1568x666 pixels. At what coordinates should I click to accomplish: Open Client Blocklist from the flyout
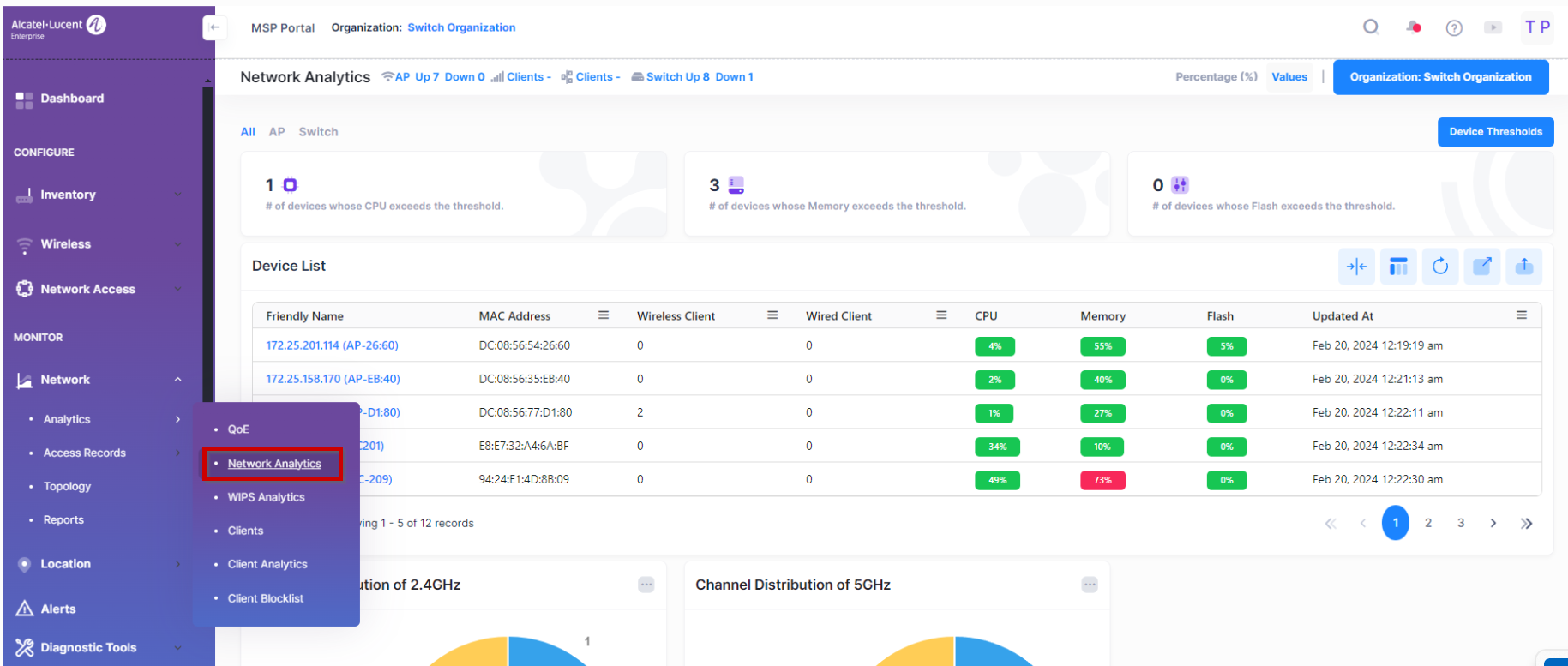coord(266,598)
